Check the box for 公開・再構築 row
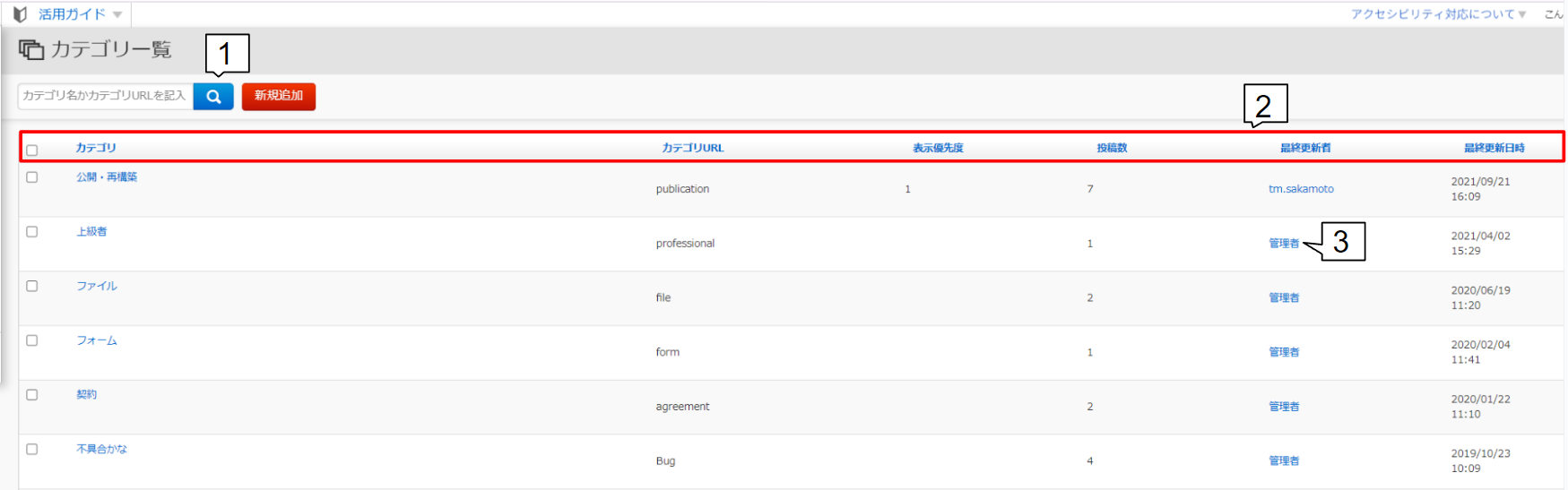 point(32,177)
